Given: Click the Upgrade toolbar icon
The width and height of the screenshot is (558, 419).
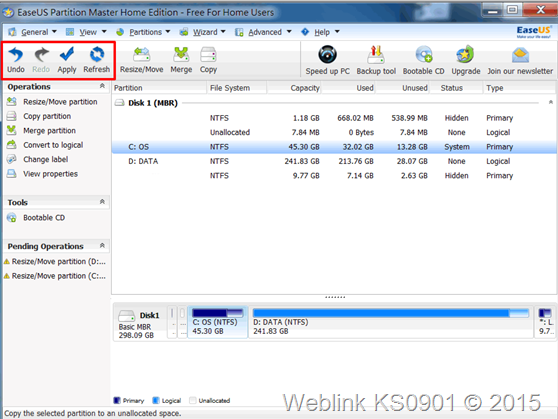Looking at the screenshot, I should (465, 61).
